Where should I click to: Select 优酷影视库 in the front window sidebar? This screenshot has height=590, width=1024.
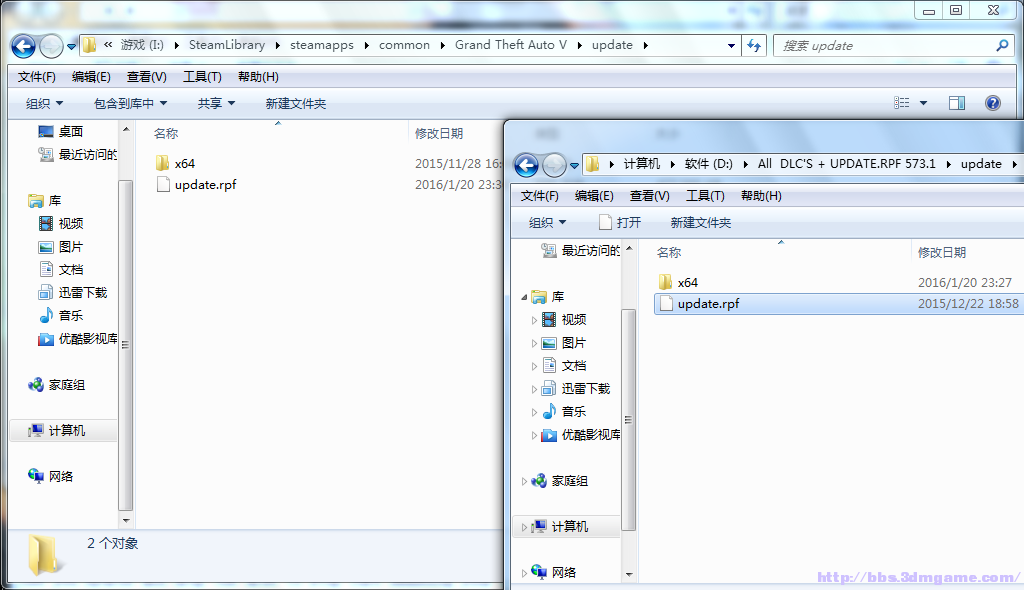(x=581, y=434)
